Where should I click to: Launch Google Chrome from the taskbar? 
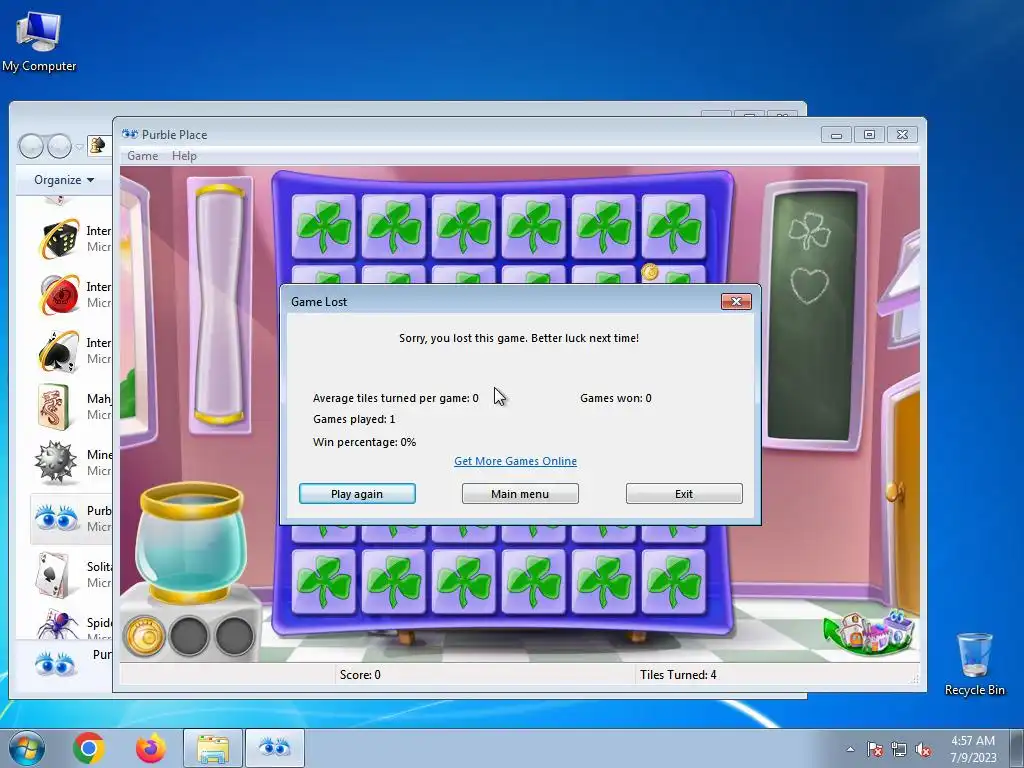(89, 748)
